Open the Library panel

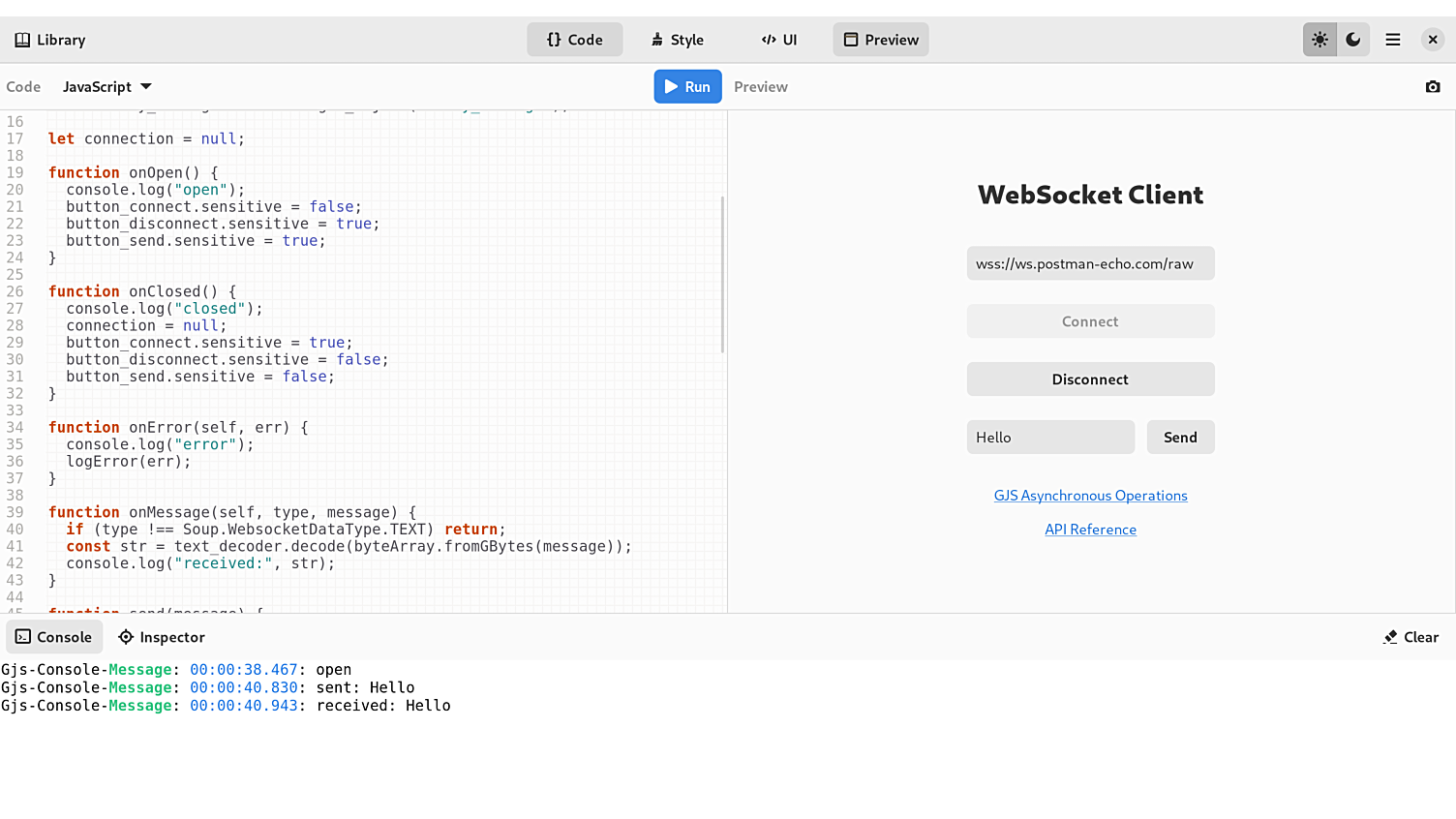[x=50, y=40]
